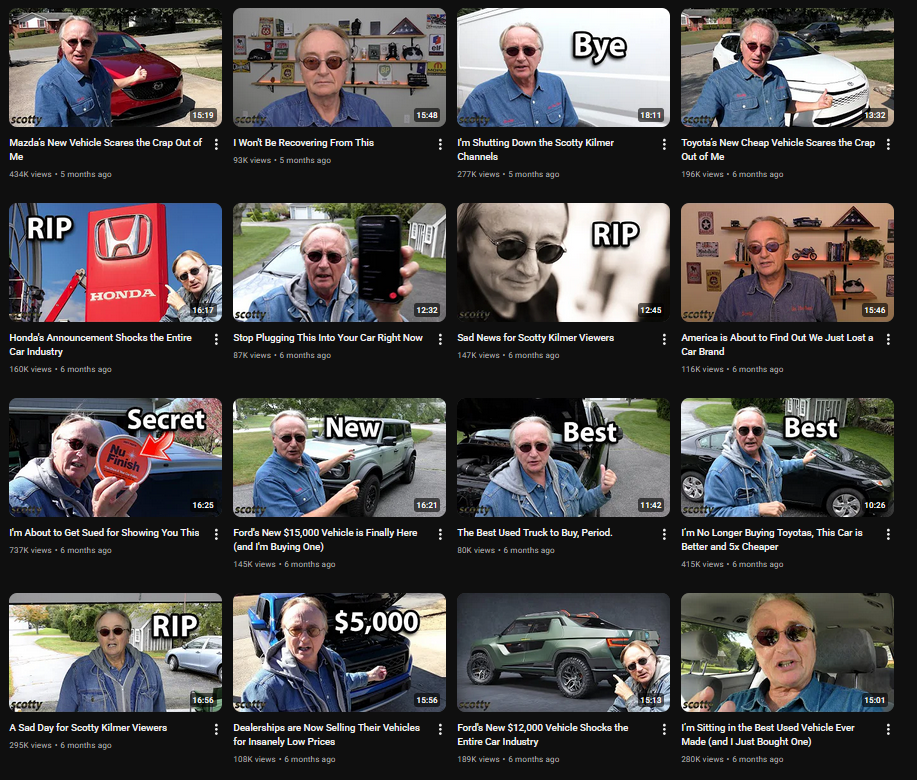The width and height of the screenshot is (917, 780).
Task: Open more options for America Lost a Car Brand video
Action: [888, 339]
